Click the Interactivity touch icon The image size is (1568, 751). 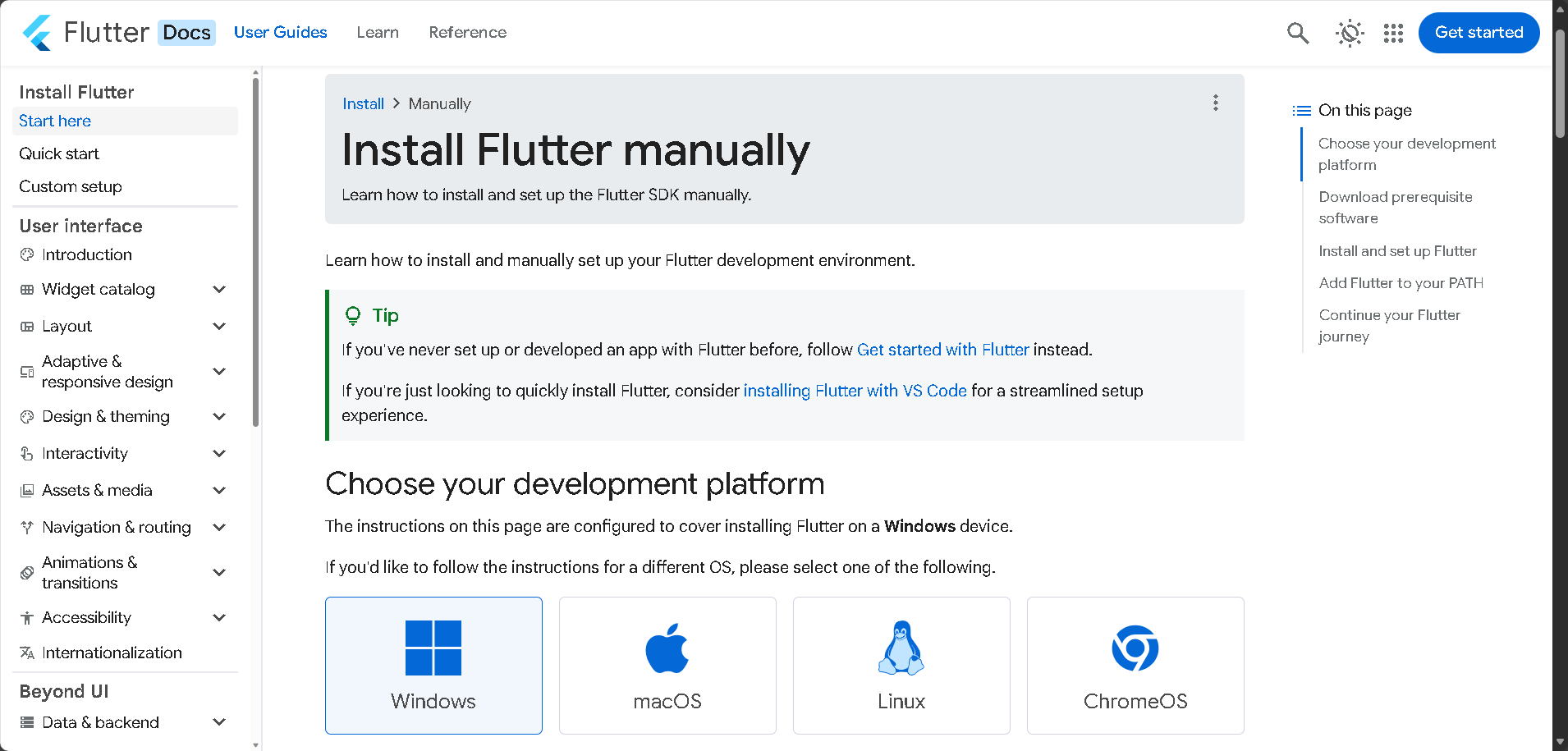(27, 454)
